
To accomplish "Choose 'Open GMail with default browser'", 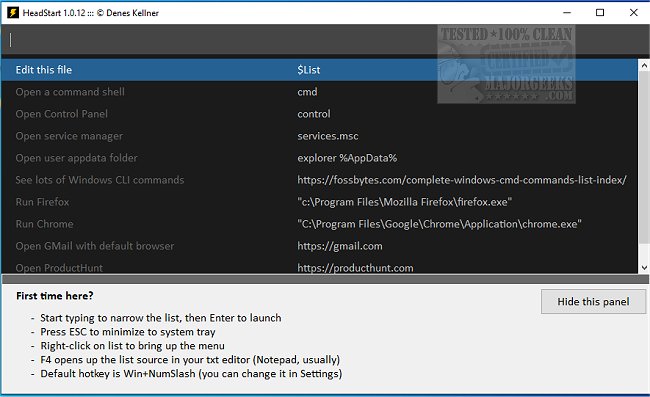I will (320, 246).
